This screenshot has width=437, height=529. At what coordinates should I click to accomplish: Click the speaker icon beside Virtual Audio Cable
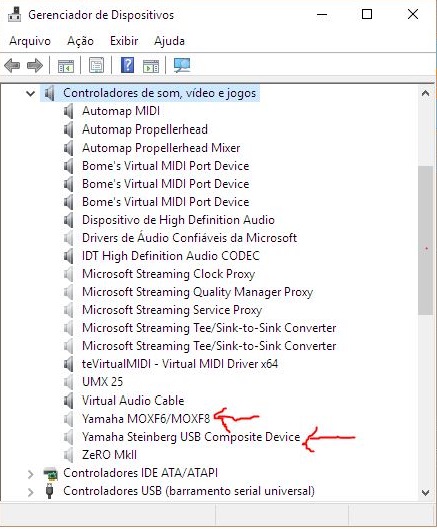click(x=69, y=400)
